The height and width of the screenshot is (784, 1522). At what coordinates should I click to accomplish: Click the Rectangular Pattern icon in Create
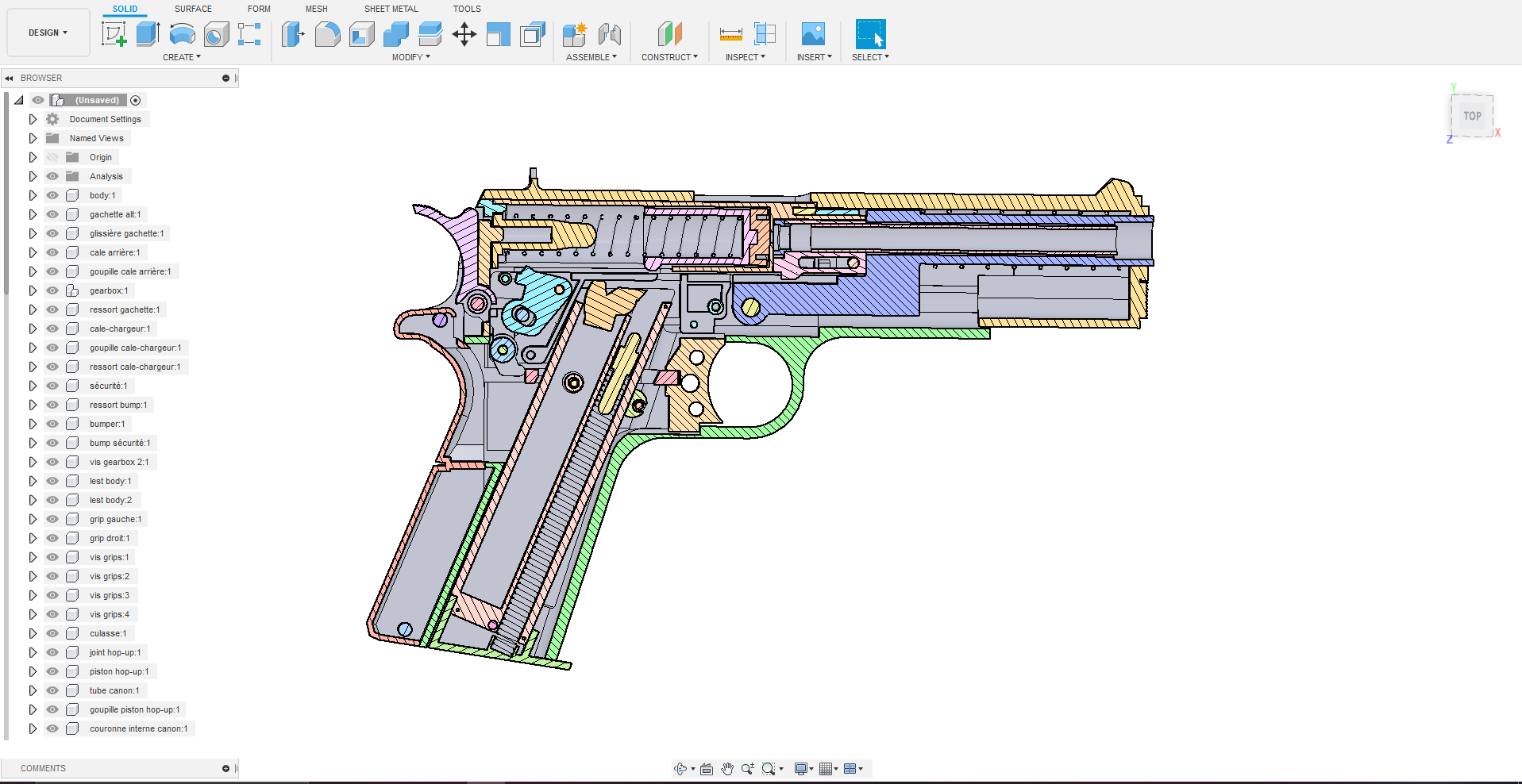click(249, 34)
